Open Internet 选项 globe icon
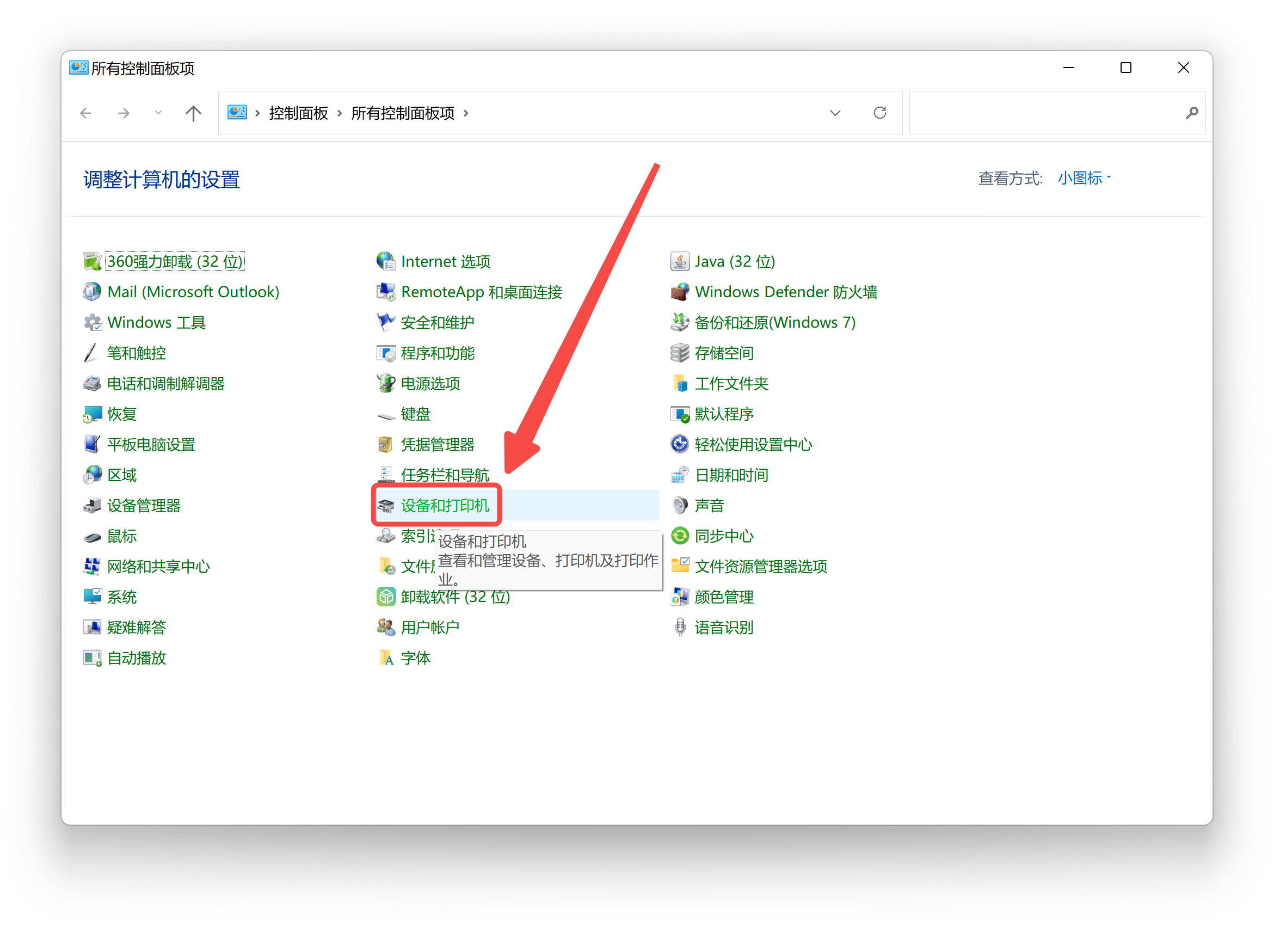The height and width of the screenshot is (952, 1280). (x=386, y=262)
